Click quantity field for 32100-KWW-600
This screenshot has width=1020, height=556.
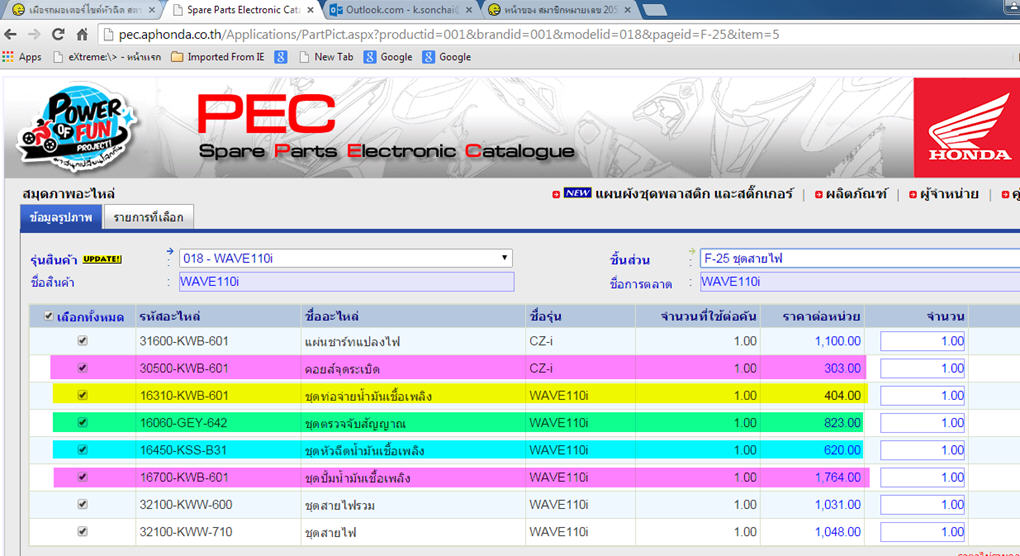[x=922, y=505]
